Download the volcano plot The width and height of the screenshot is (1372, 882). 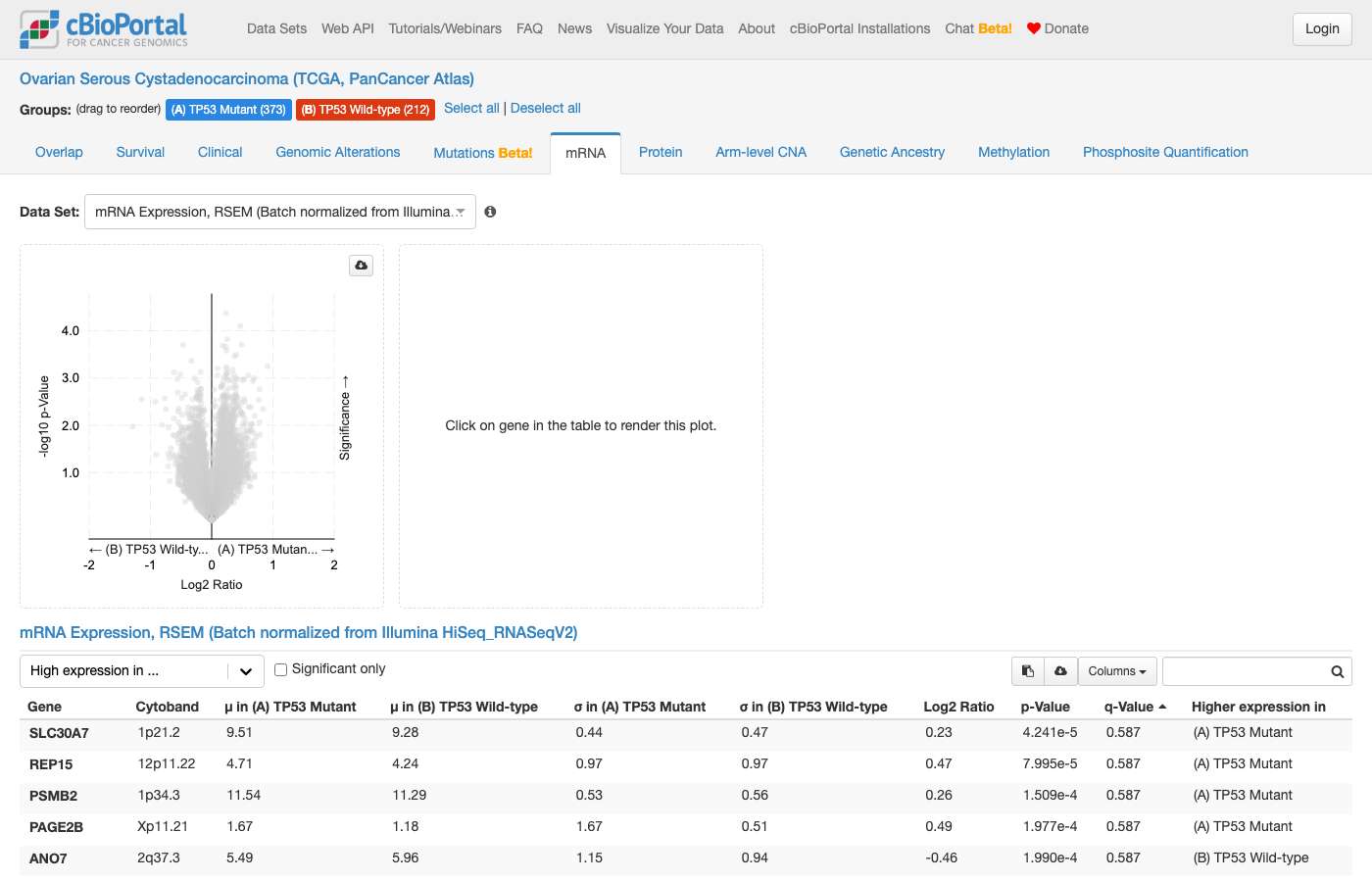click(x=362, y=266)
